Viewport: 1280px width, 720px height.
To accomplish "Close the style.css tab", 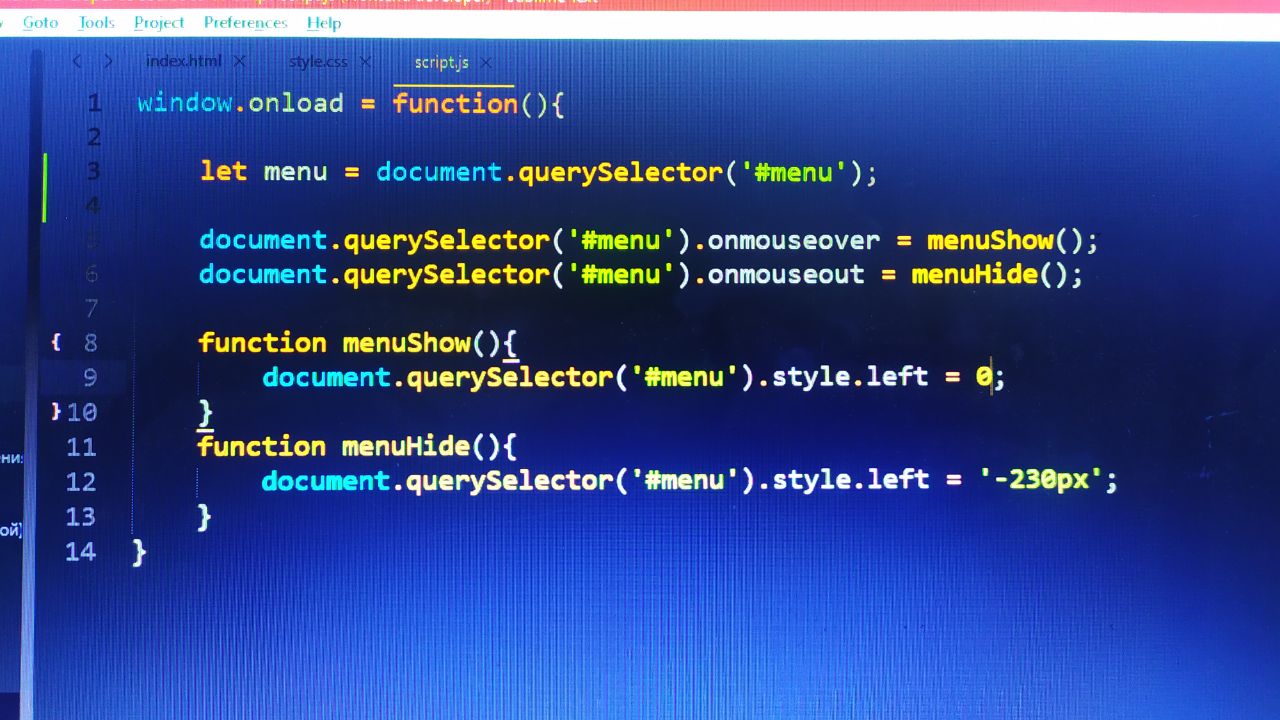I will point(365,62).
